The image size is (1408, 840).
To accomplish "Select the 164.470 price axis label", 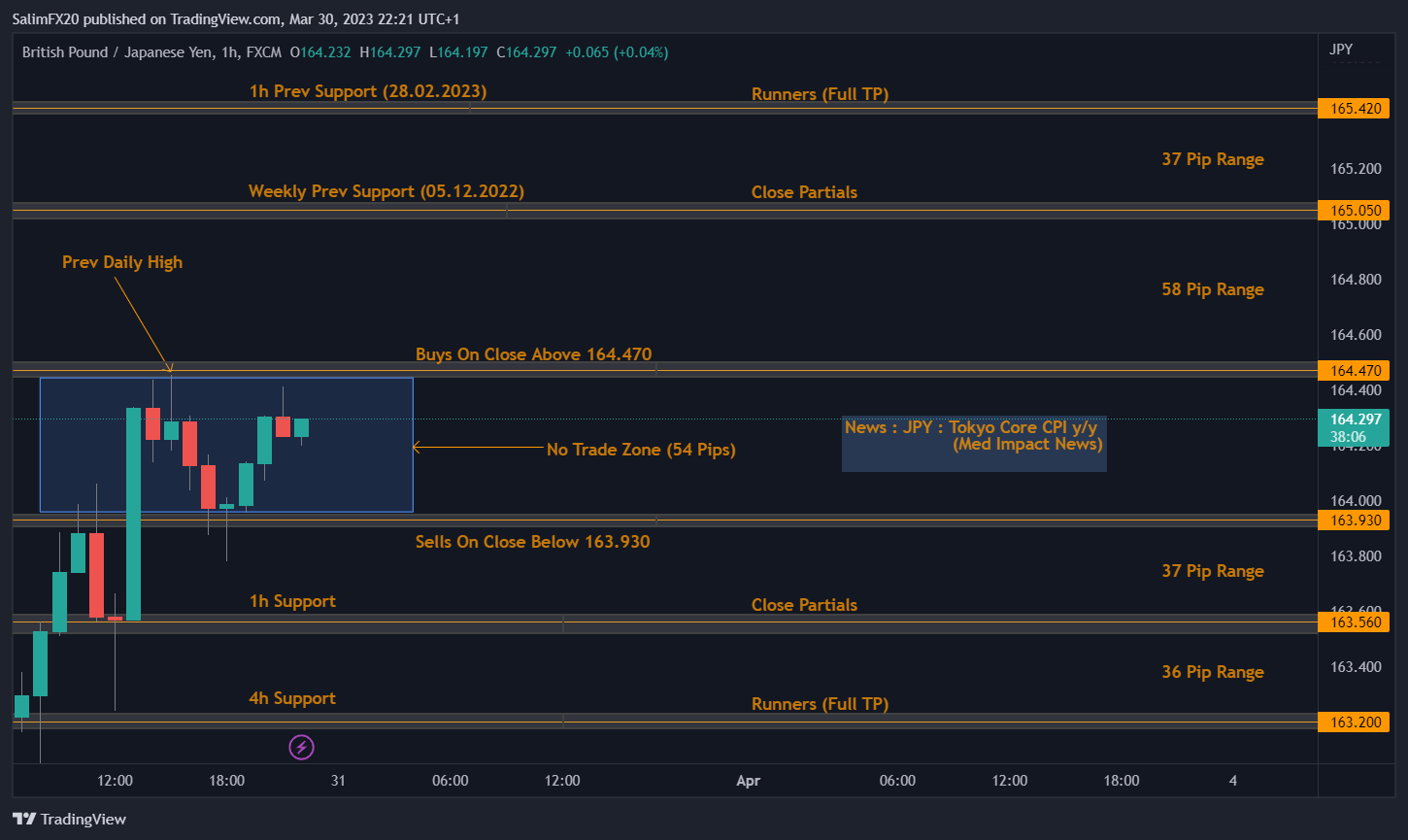I will pyautogui.click(x=1353, y=370).
